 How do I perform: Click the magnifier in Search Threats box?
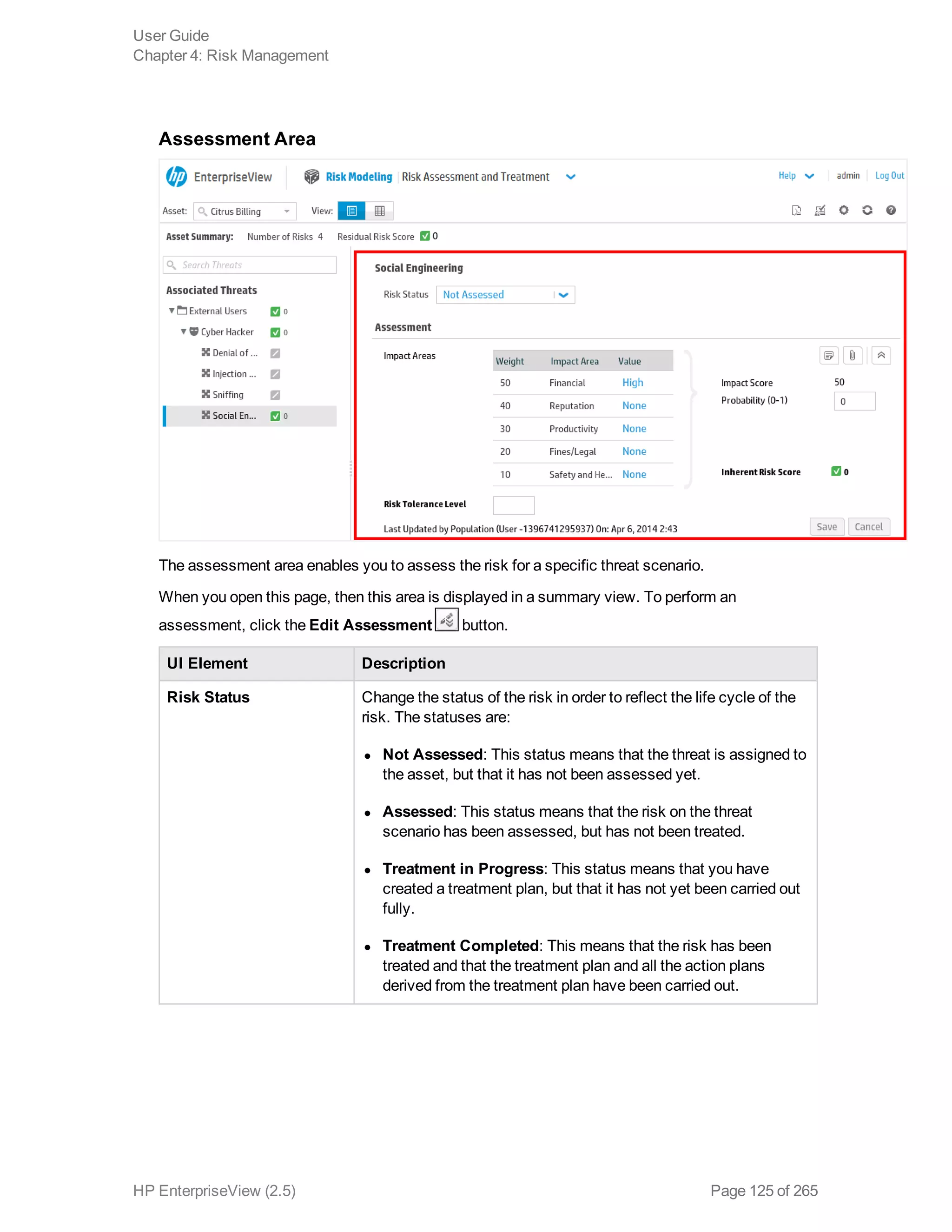172,265
